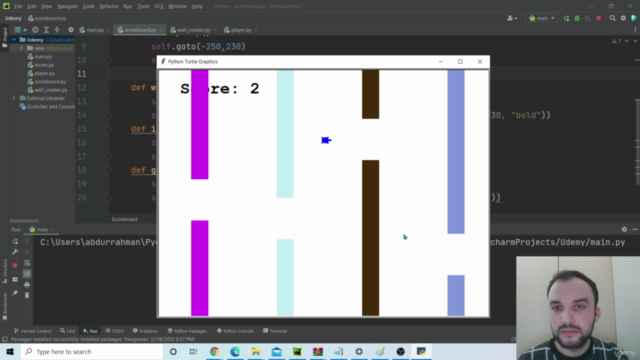640x360 pixels.
Task: Stop the program from the top toolbar
Action: pos(598,18)
